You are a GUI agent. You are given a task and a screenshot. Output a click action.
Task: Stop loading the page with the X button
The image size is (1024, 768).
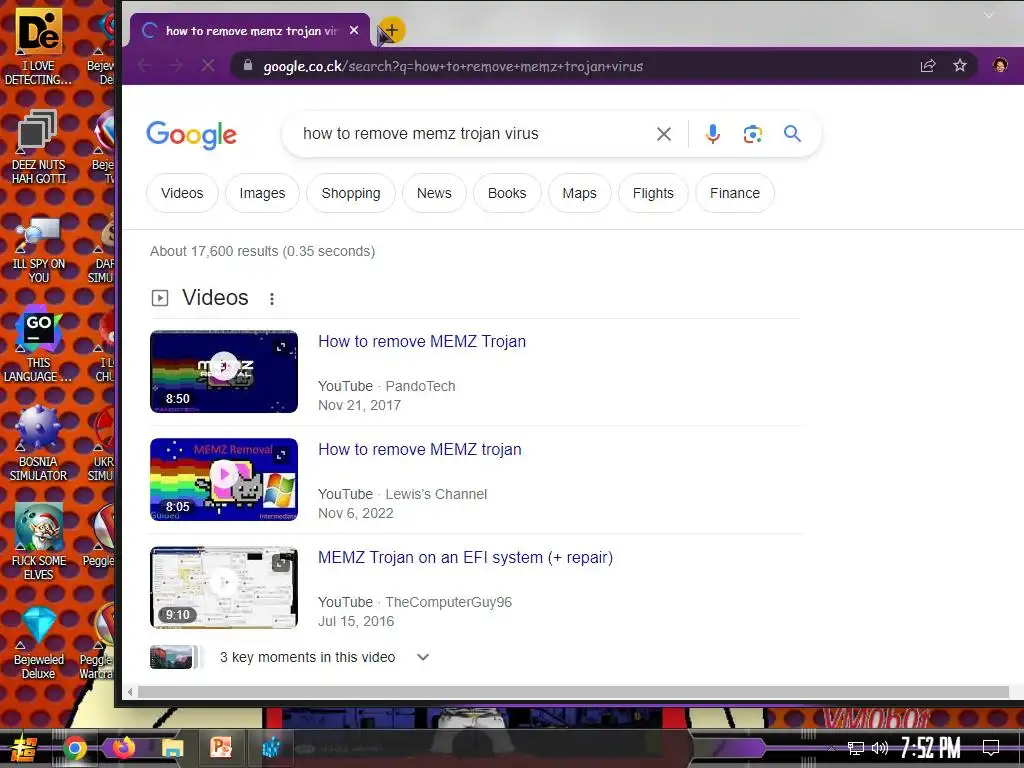(208, 65)
